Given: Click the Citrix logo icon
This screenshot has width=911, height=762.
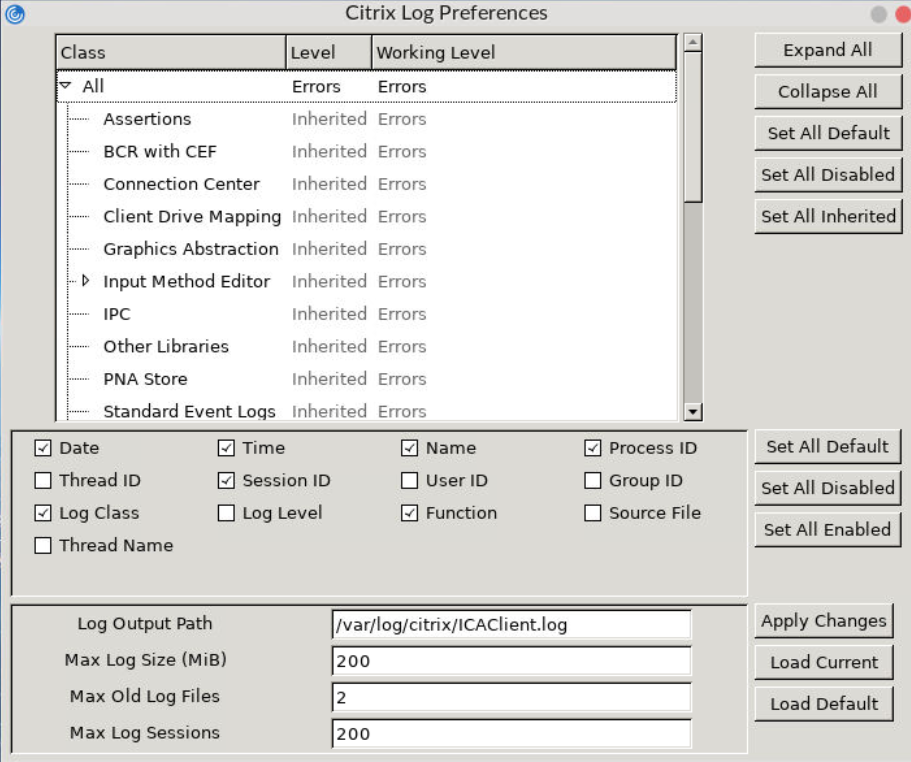Looking at the screenshot, I should [x=13, y=13].
